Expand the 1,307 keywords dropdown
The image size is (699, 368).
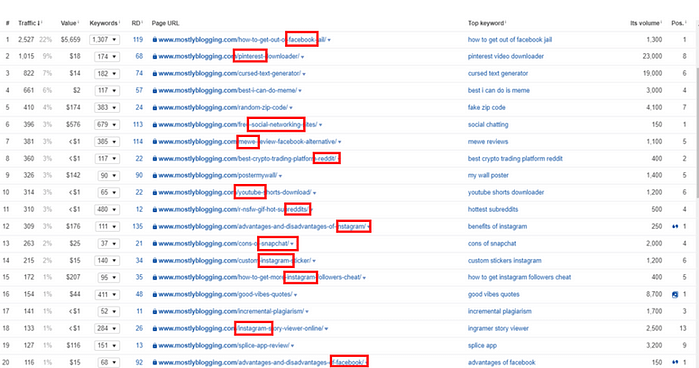point(104,40)
